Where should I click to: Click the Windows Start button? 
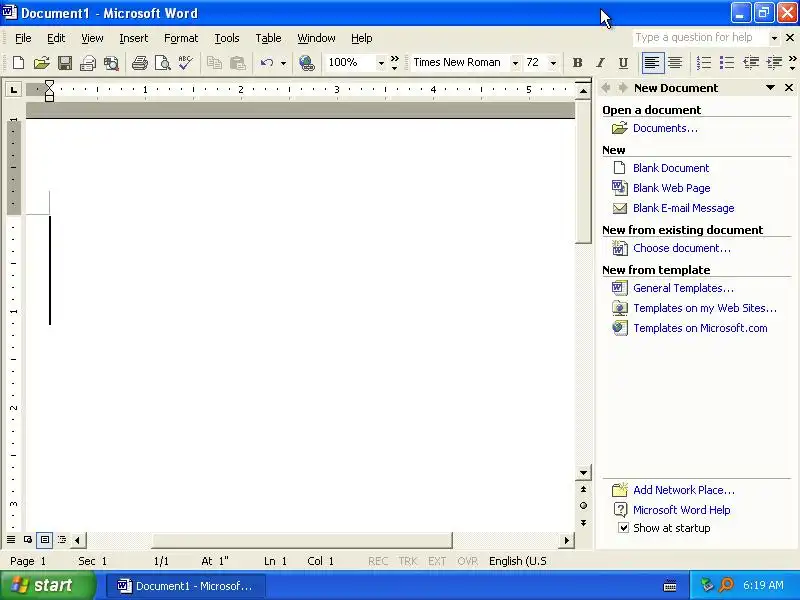pos(48,585)
